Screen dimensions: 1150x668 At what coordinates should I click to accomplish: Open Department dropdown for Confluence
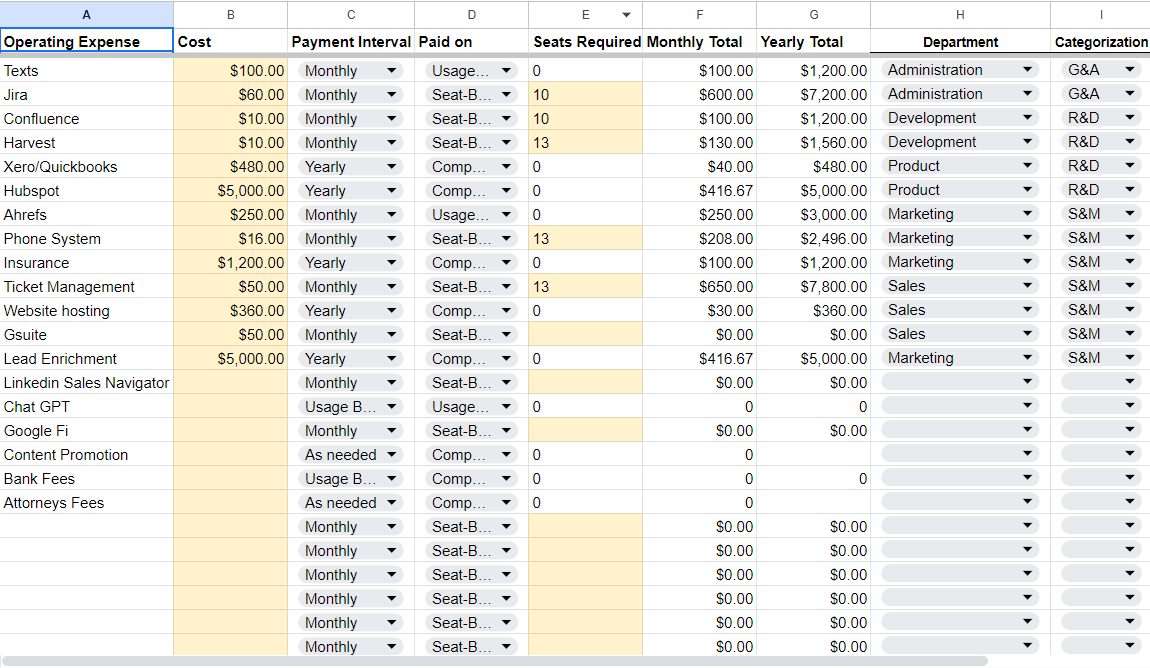(960, 118)
